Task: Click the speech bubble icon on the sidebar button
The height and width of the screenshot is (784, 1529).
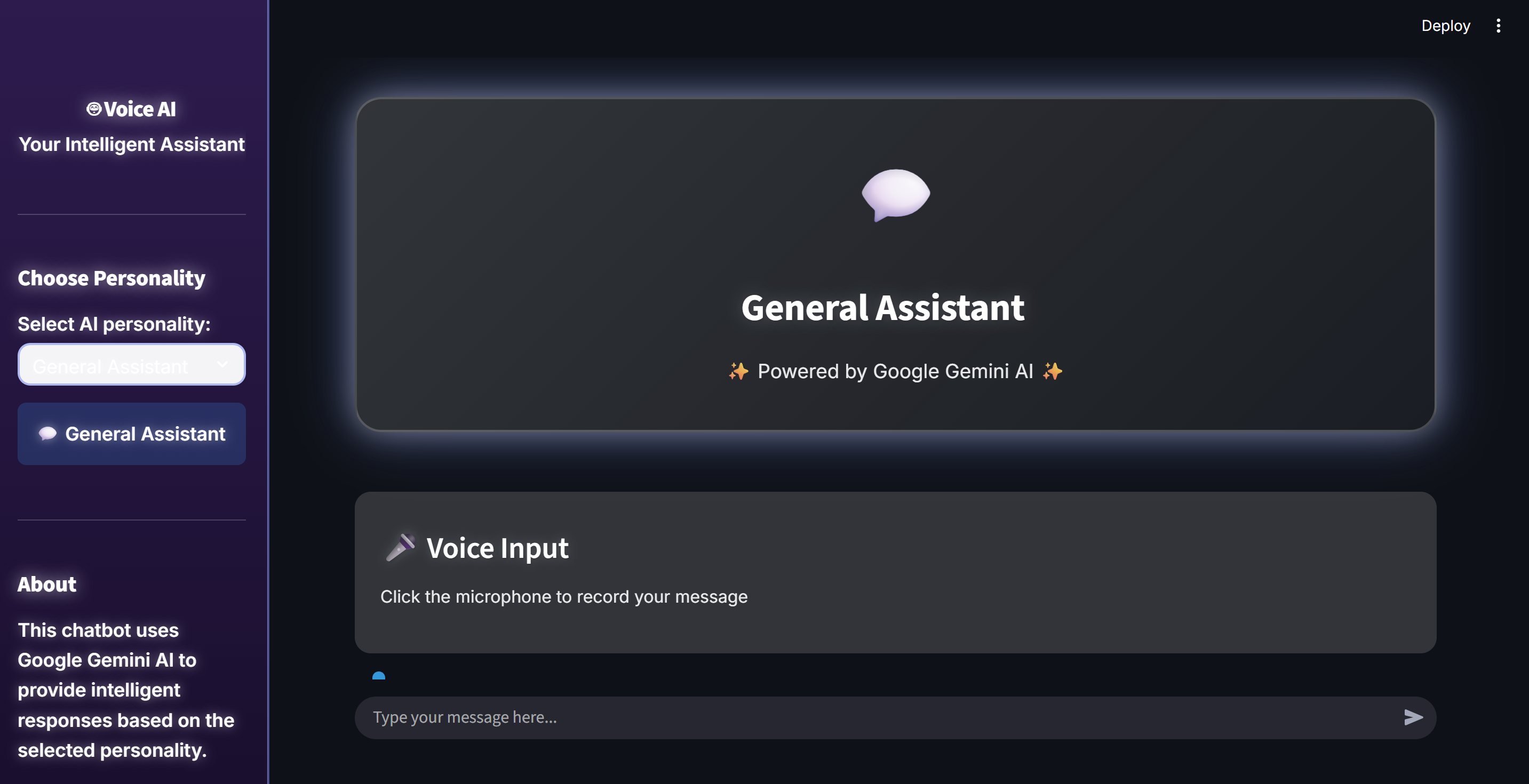Action: (x=48, y=433)
